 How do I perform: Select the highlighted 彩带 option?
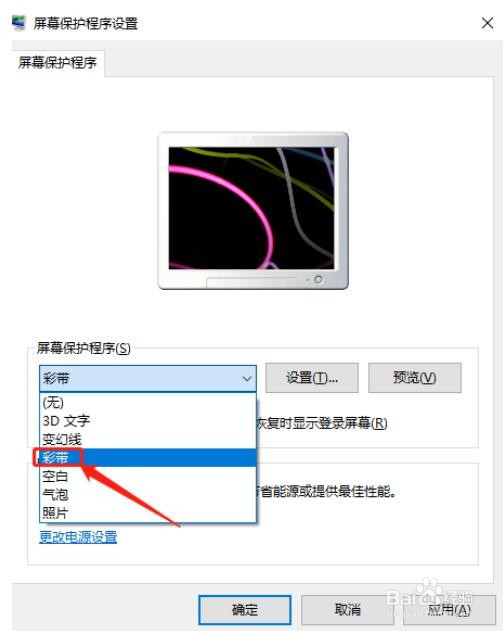(148, 458)
